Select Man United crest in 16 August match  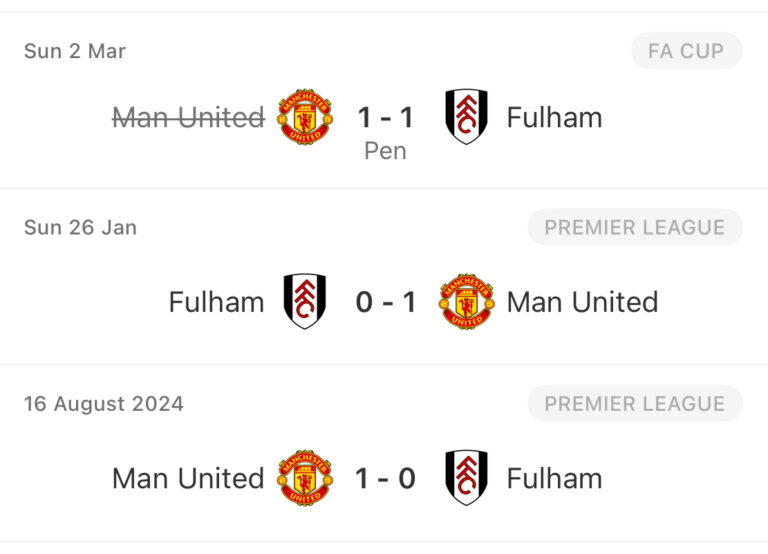306,478
